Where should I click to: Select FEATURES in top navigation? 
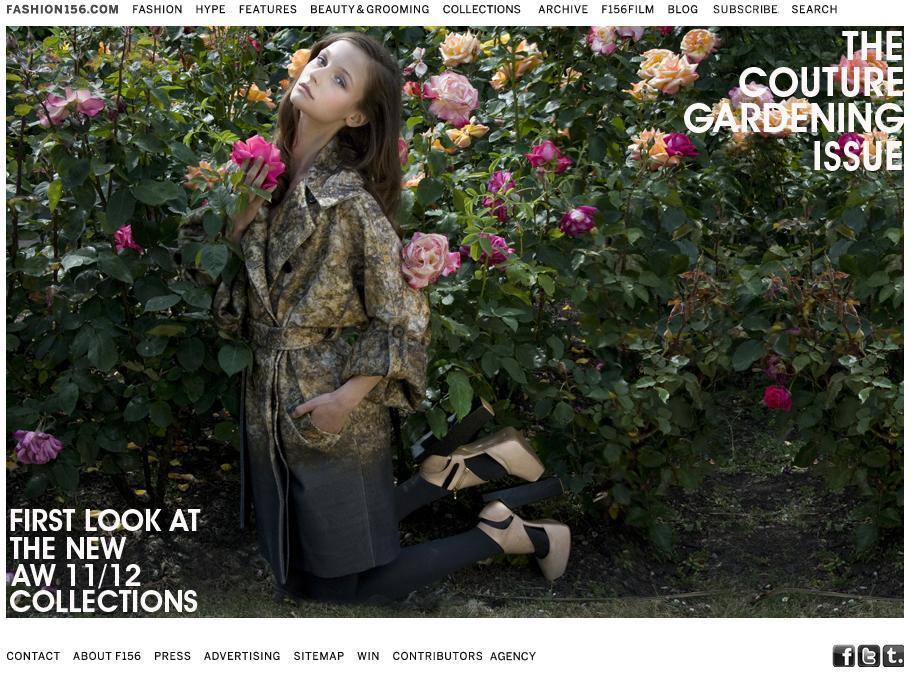tap(268, 9)
